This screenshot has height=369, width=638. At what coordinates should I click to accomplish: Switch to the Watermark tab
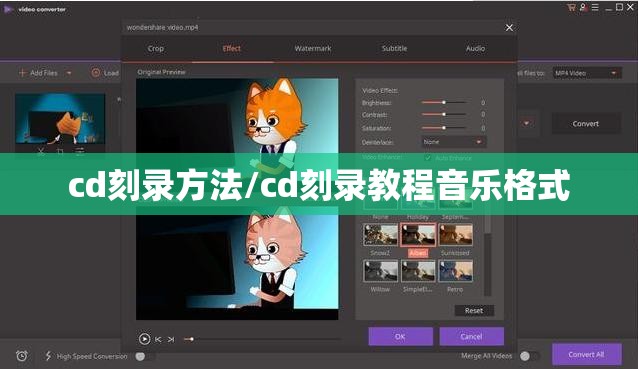[313, 48]
